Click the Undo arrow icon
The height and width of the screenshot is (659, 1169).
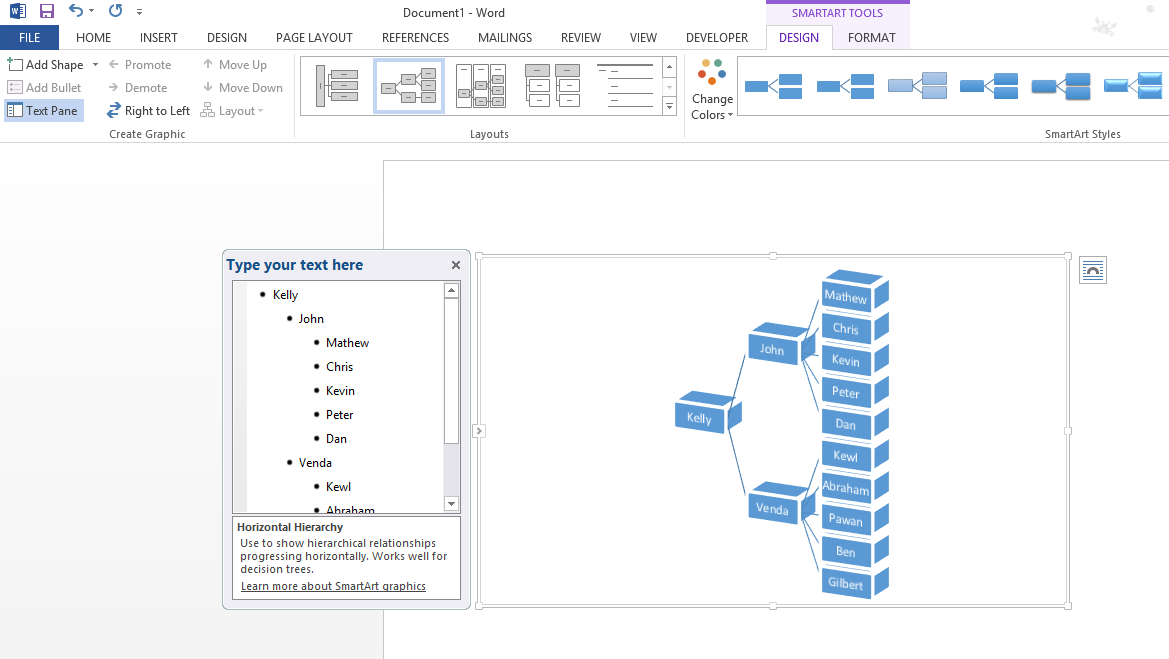(x=76, y=12)
